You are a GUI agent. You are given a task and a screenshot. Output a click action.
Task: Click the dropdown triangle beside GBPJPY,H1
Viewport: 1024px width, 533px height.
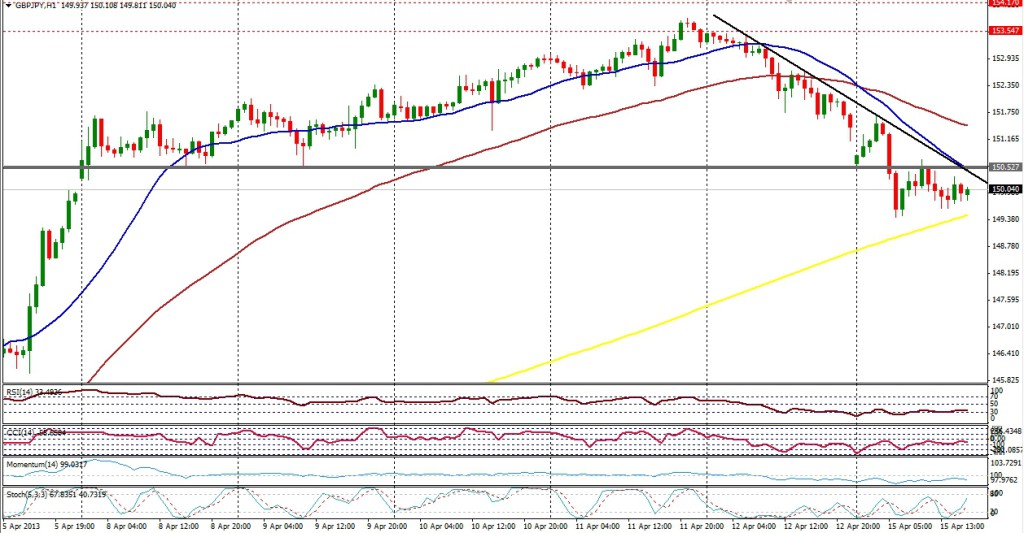point(7,5)
